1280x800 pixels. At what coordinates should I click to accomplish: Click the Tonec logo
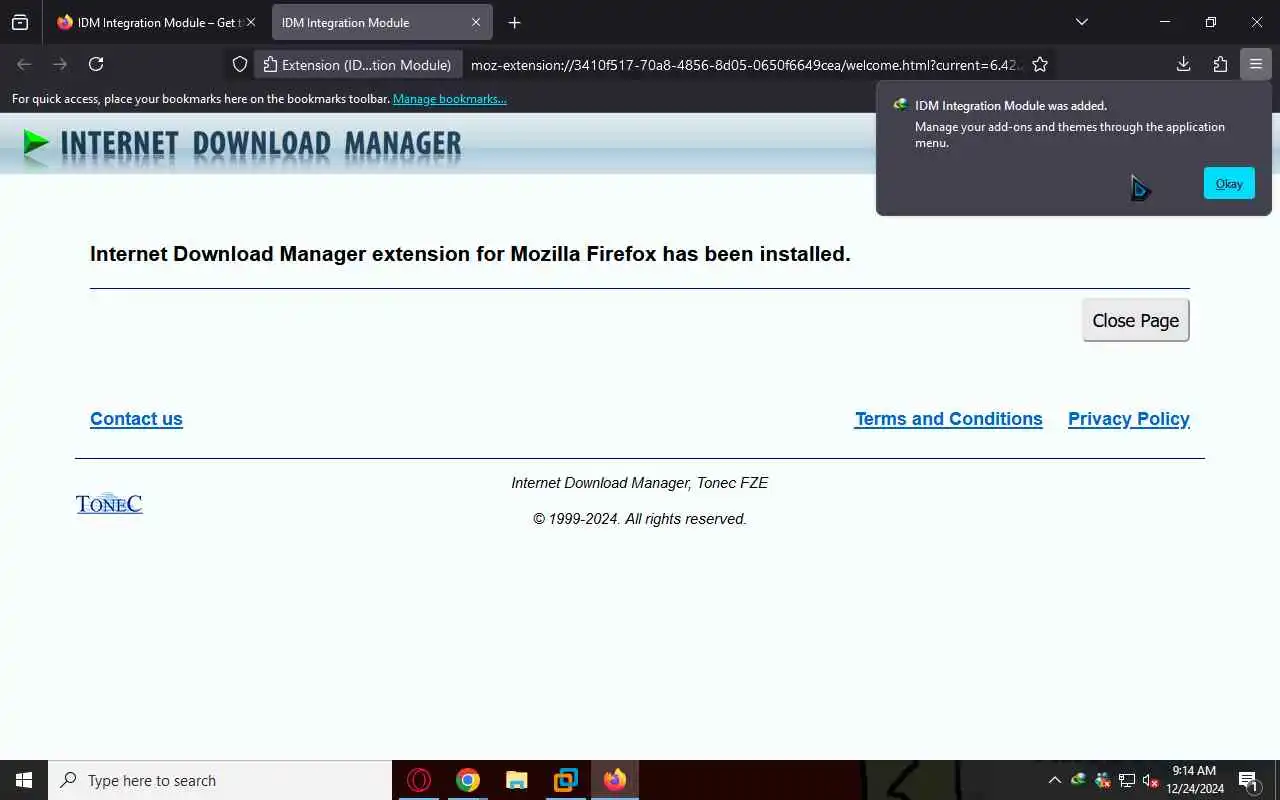(x=109, y=503)
